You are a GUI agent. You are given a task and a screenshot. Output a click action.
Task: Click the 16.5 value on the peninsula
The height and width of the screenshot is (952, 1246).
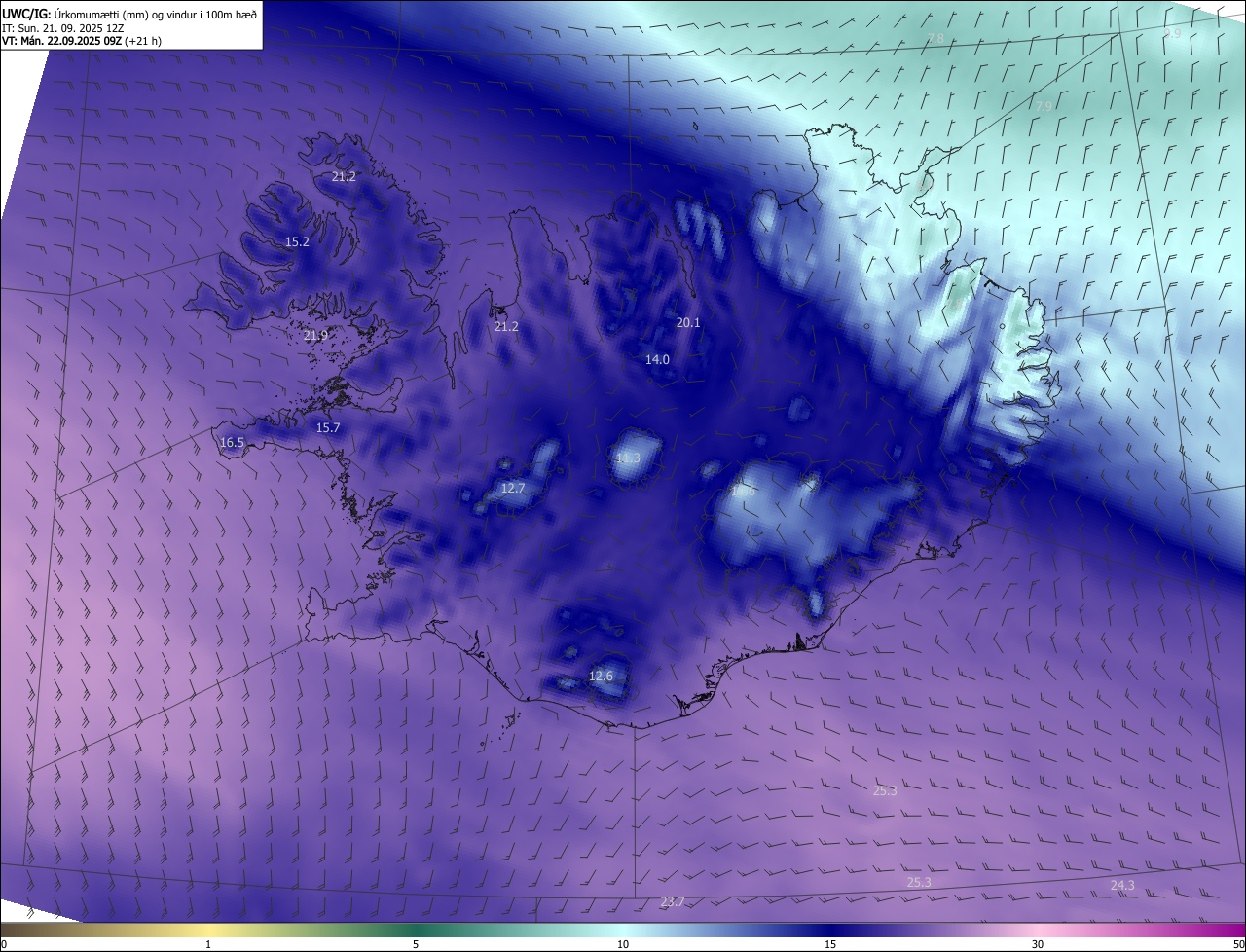coord(232,442)
